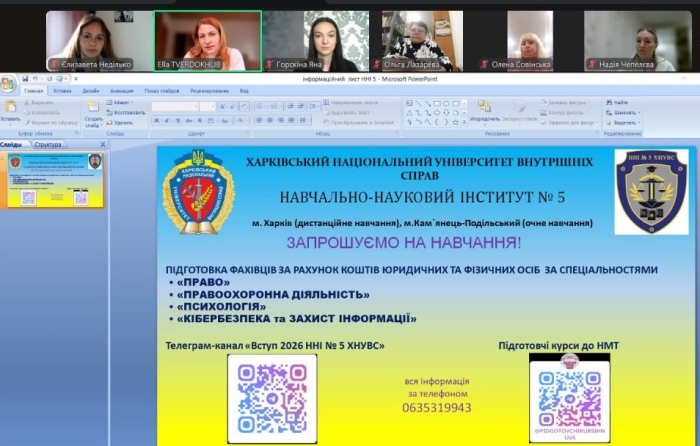Click the Find (Найти) binoculars icon
Screen dimensions: 700x446
tap(610, 101)
